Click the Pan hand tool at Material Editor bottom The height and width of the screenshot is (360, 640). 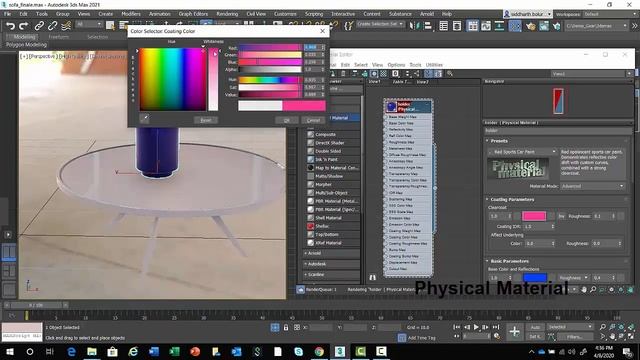(584, 289)
